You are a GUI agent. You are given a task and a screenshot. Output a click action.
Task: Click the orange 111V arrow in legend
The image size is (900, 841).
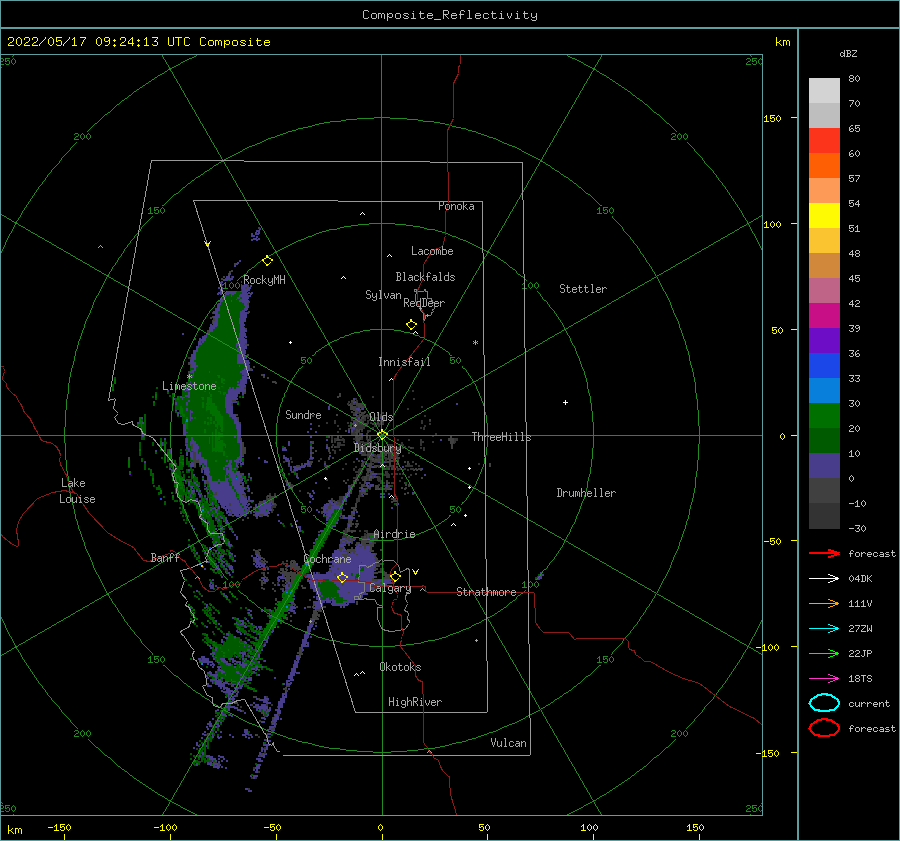tap(824, 603)
